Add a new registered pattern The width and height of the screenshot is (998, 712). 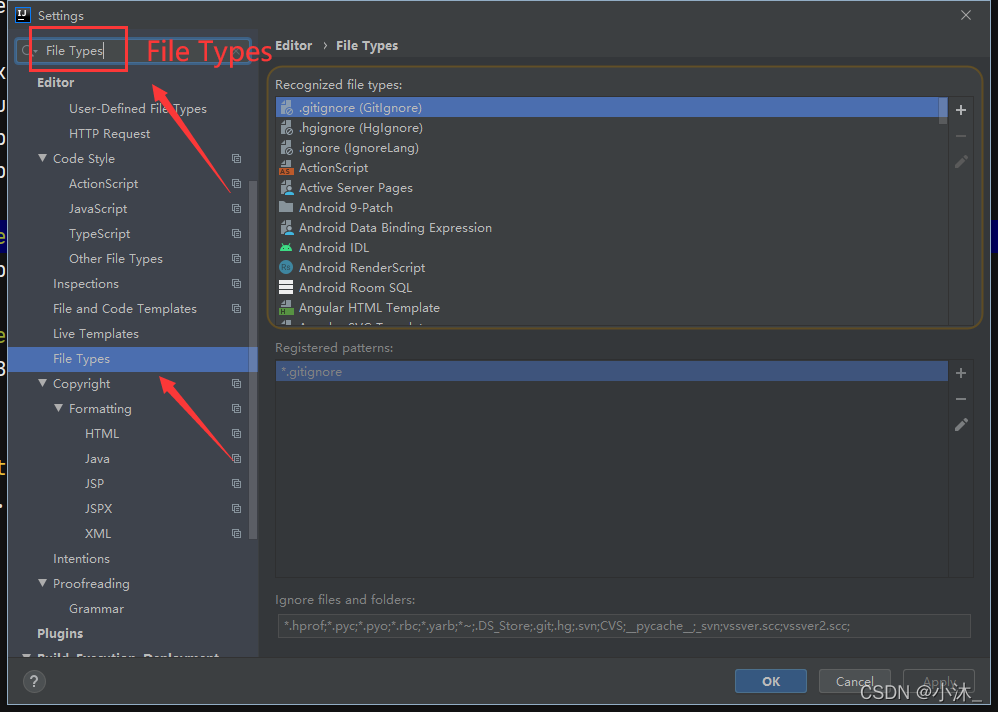click(961, 373)
